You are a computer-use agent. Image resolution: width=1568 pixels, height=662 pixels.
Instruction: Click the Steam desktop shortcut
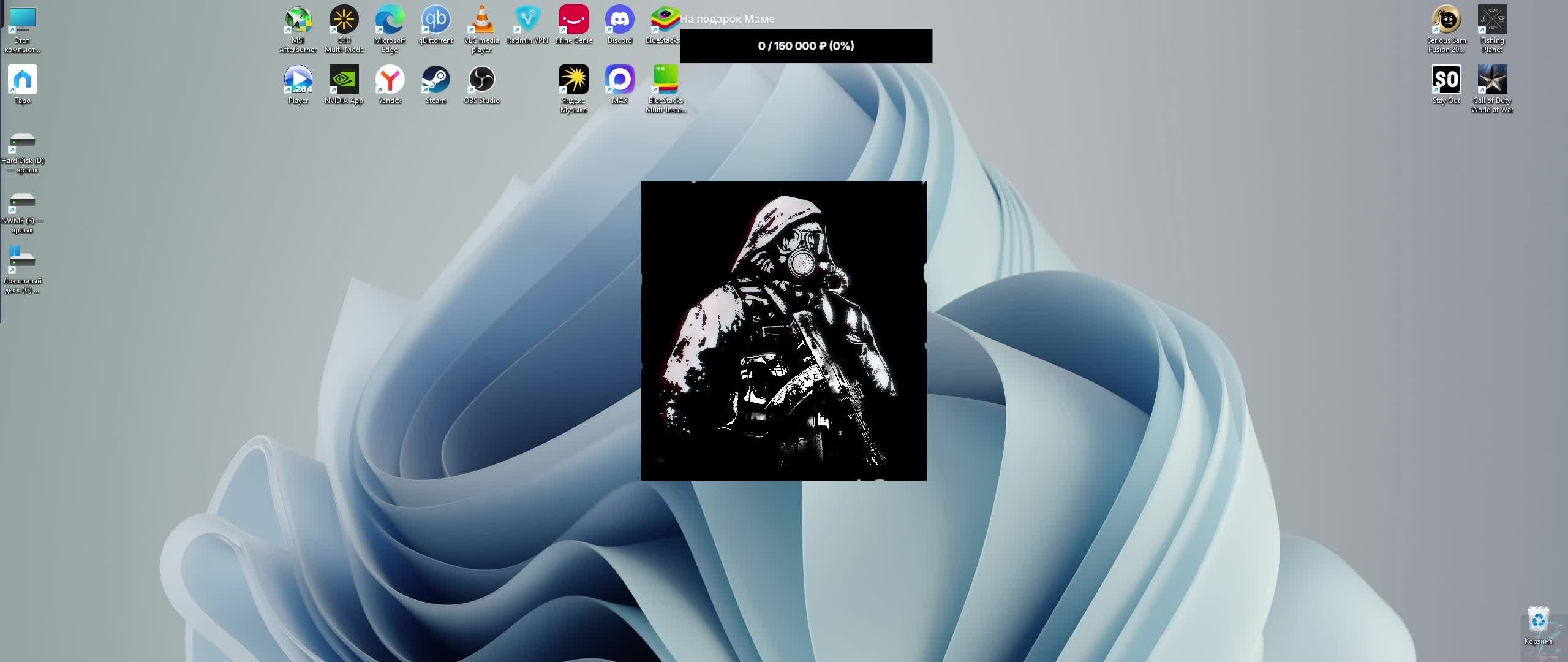(435, 80)
